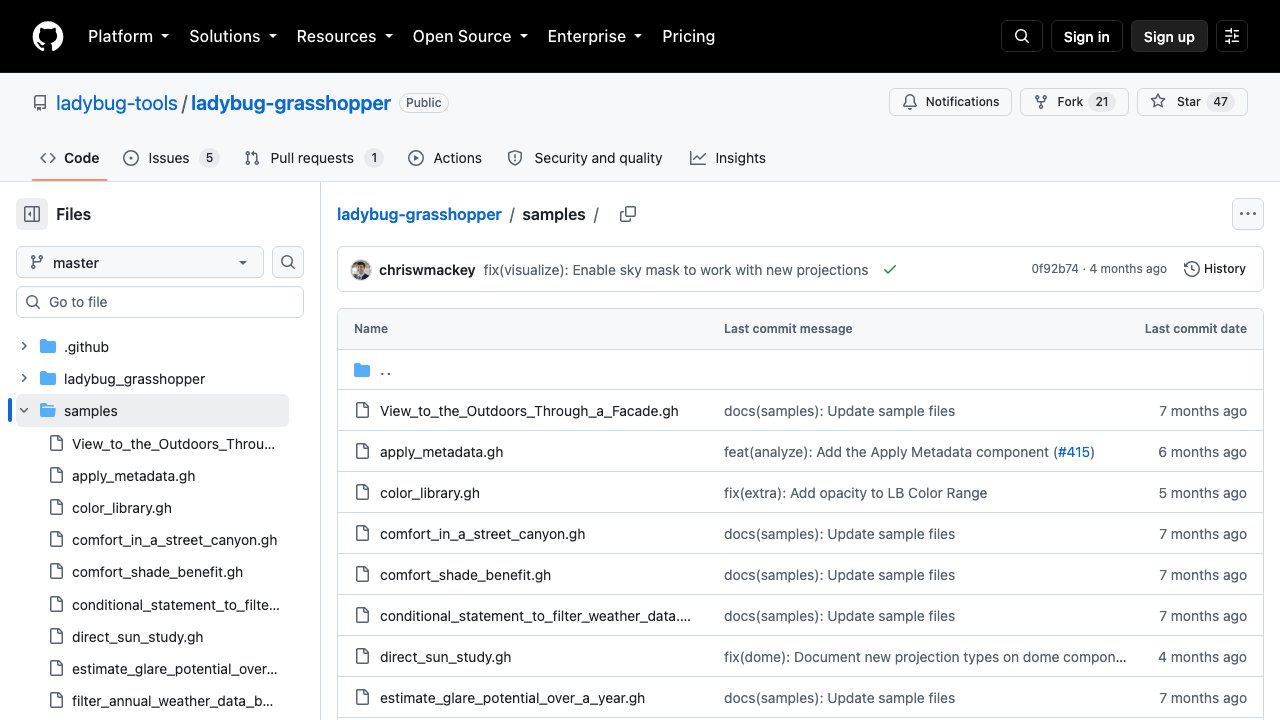Open the master branch dropdown
The image size is (1280, 720).
coord(140,262)
